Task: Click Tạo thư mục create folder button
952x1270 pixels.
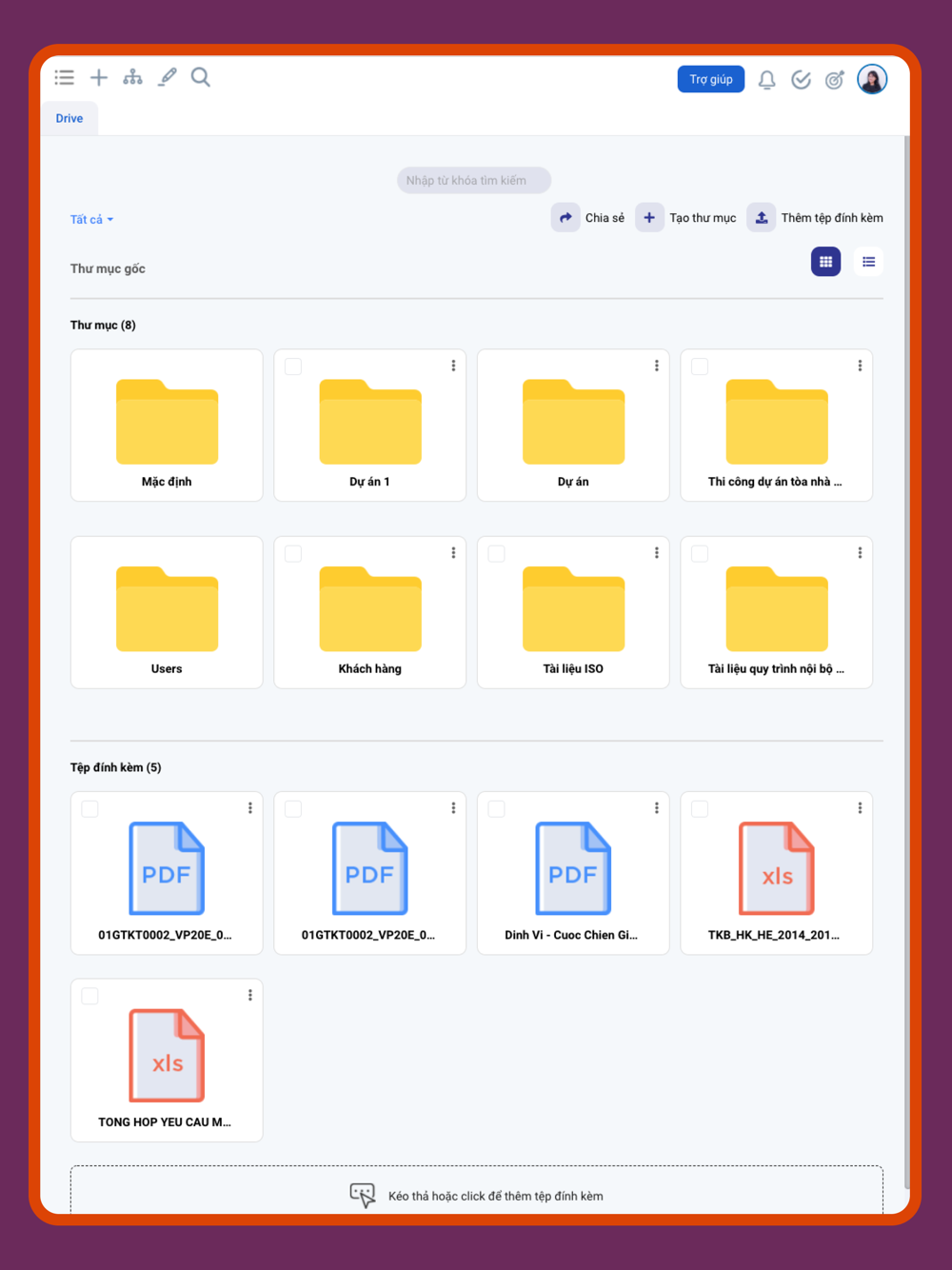Action: click(686, 218)
